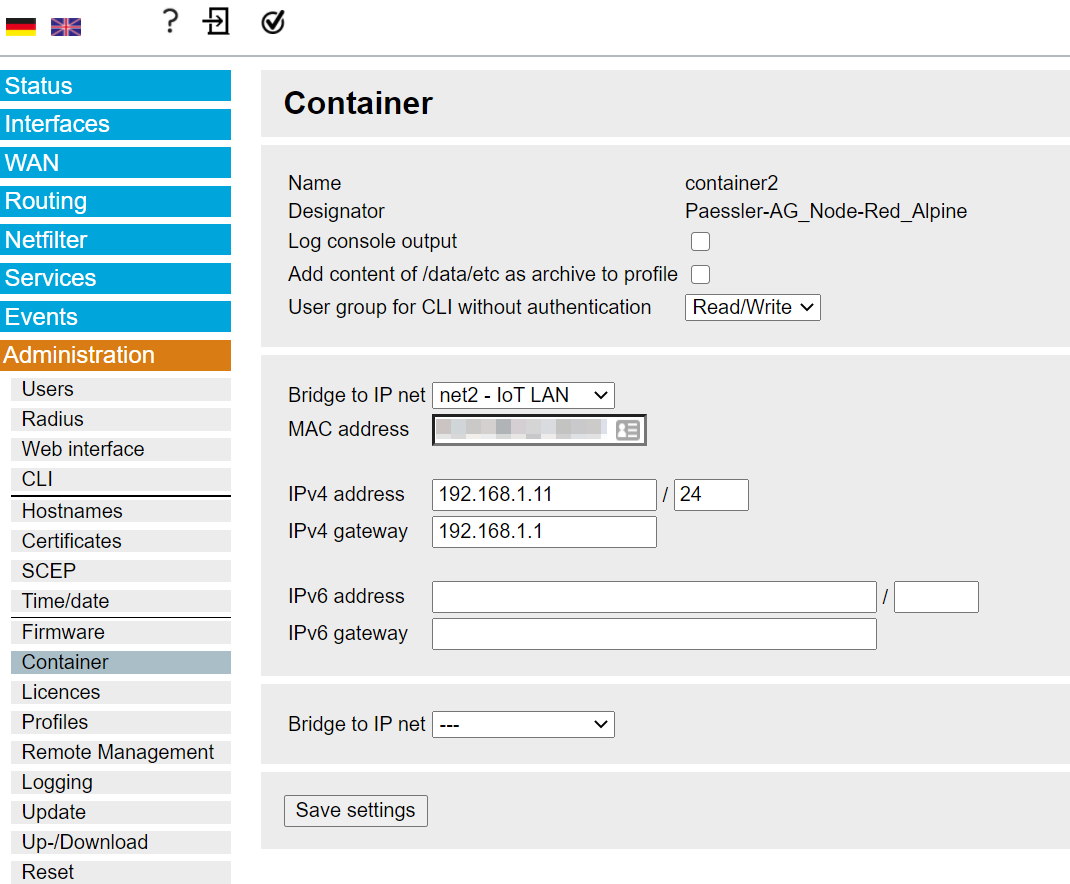Click the logout door-arrow icon
The width and height of the screenshot is (1070, 884).
coord(216,21)
